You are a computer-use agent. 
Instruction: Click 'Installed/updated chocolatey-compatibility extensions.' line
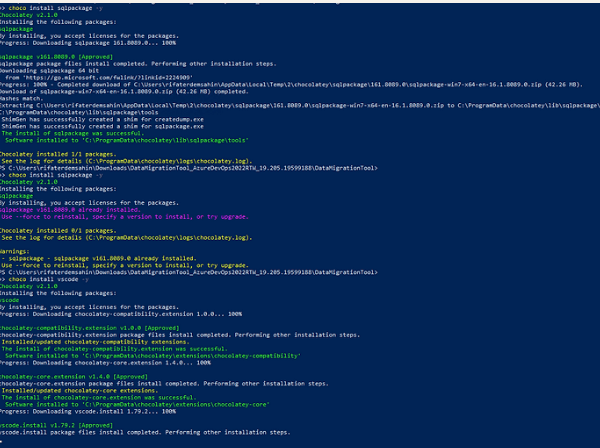click(96, 342)
